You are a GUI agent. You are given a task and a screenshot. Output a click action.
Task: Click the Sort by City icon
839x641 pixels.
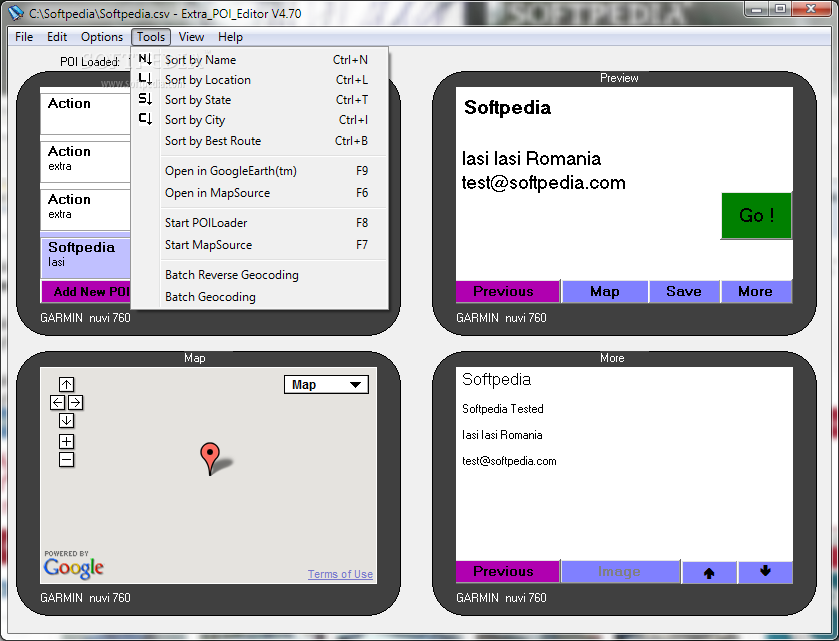(x=145, y=119)
